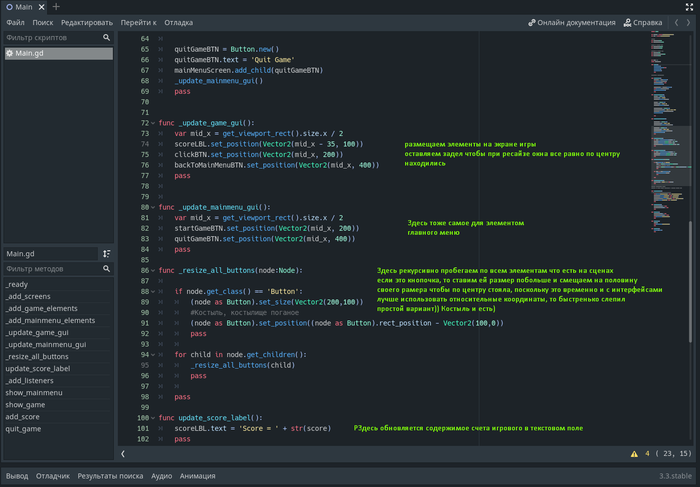The image size is (700, 487).
Task: Open Онлайн документация link
Action: 570,22
